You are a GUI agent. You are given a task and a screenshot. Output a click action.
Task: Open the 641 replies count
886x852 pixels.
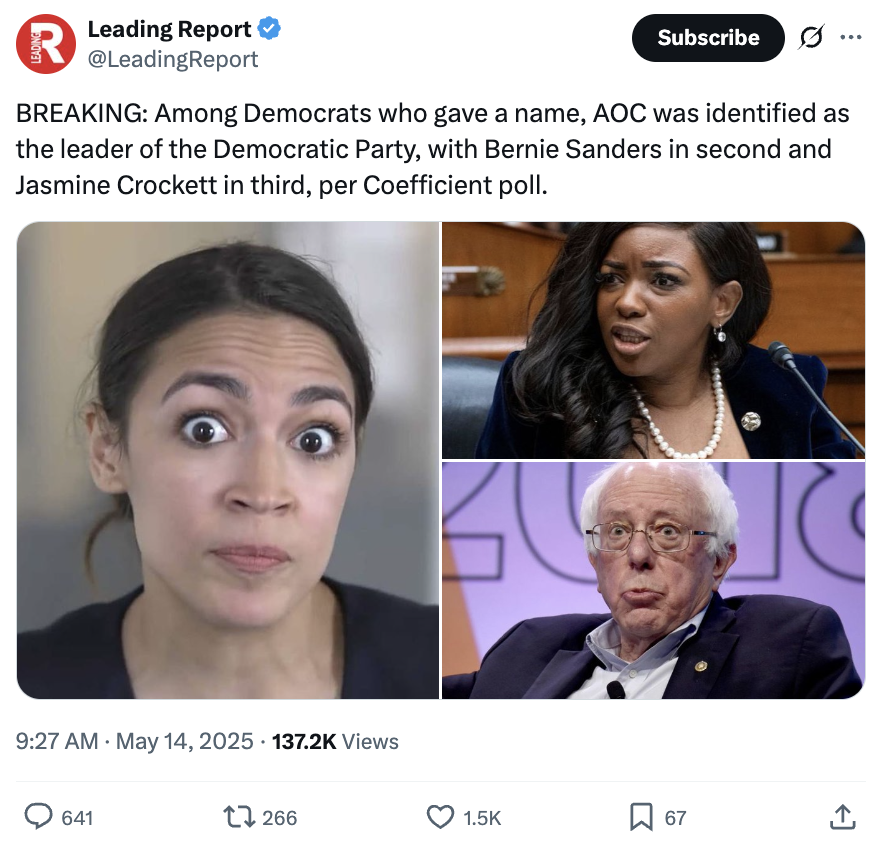pyautogui.click(x=77, y=818)
